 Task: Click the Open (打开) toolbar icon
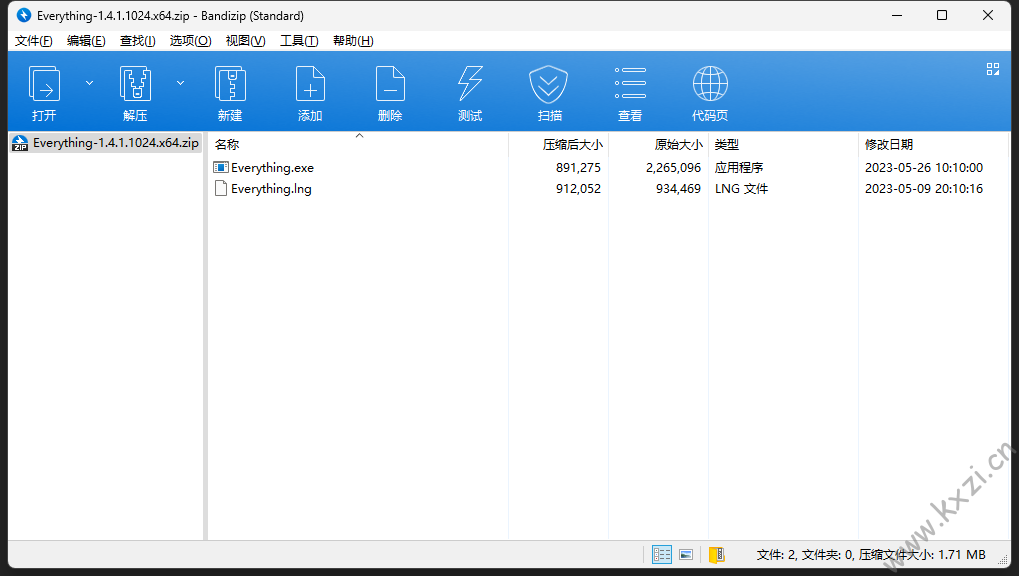[x=44, y=84]
